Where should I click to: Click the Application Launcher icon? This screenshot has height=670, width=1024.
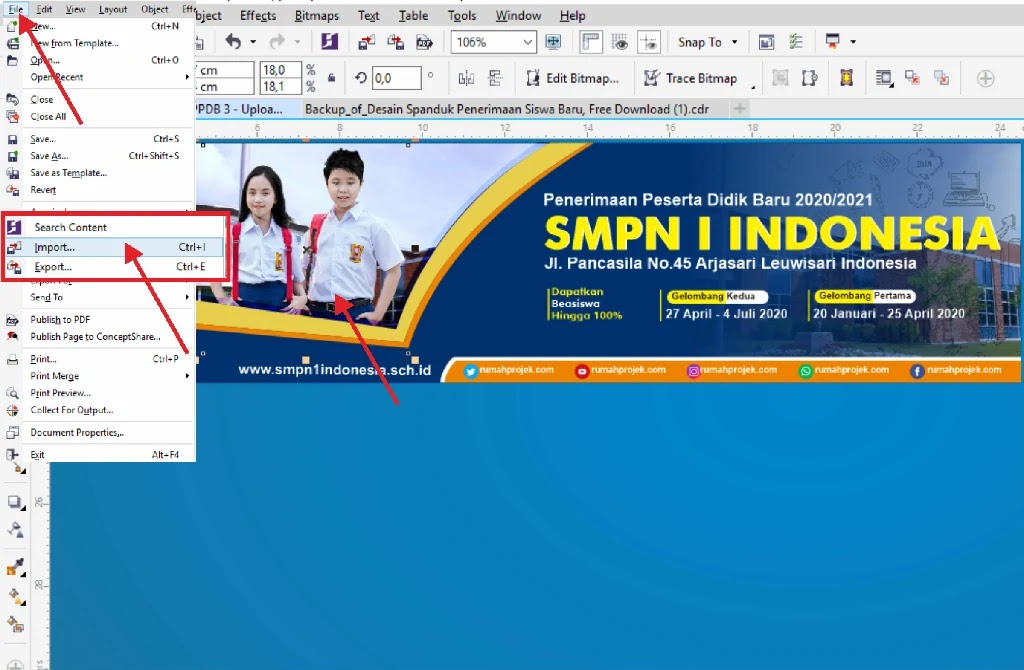coord(832,42)
